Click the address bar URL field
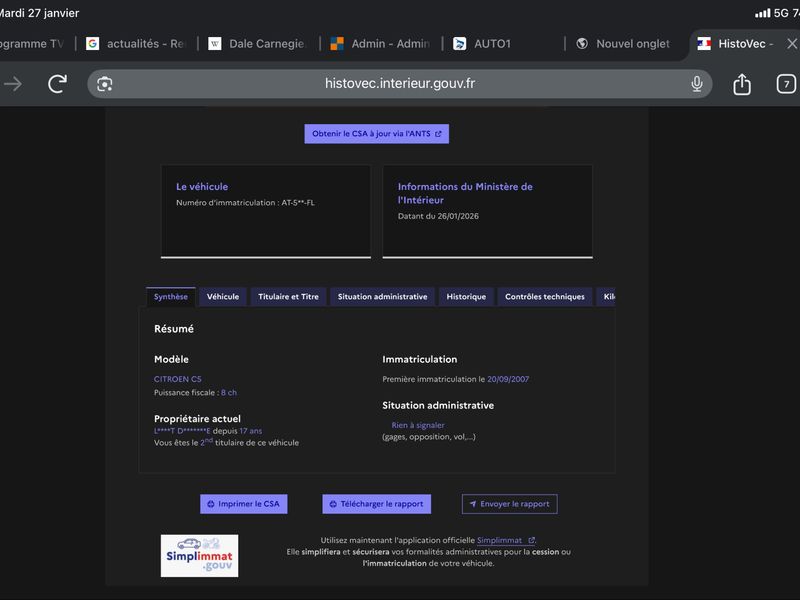 (399, 84)
